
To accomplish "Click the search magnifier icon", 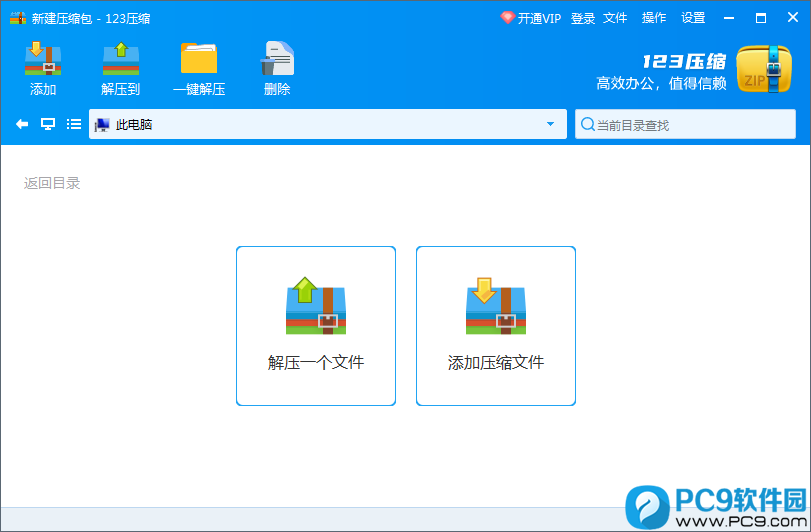I will pos(588,124).
